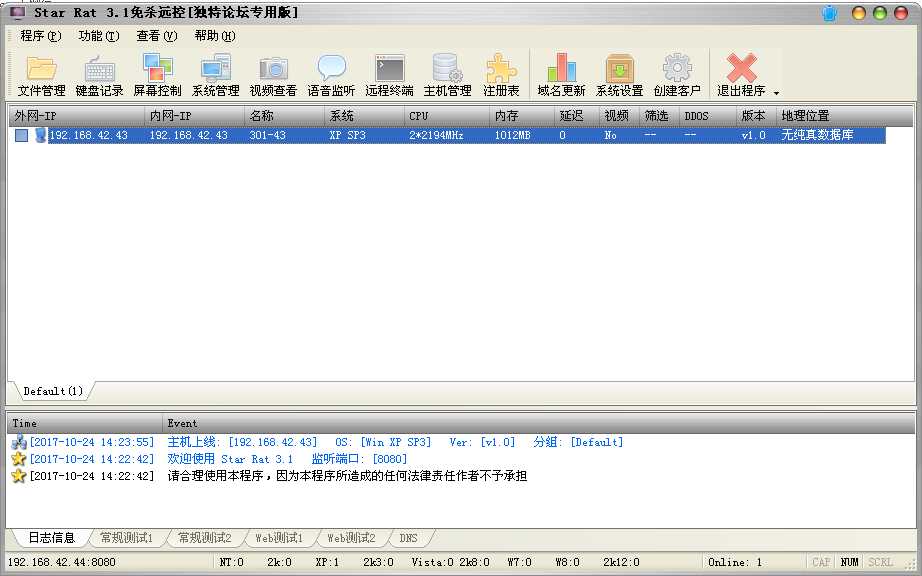
Task: Open the 功能(T) menu
Action: pyautogui.click(x=99, y=36)
